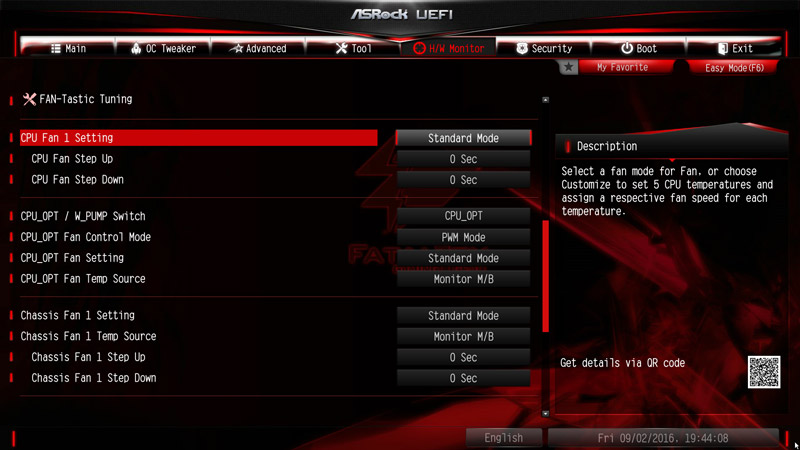This screenshot has width=800, height=450.
Task: Click the list icon on the Main tab
Action: [x=56, y=48]
